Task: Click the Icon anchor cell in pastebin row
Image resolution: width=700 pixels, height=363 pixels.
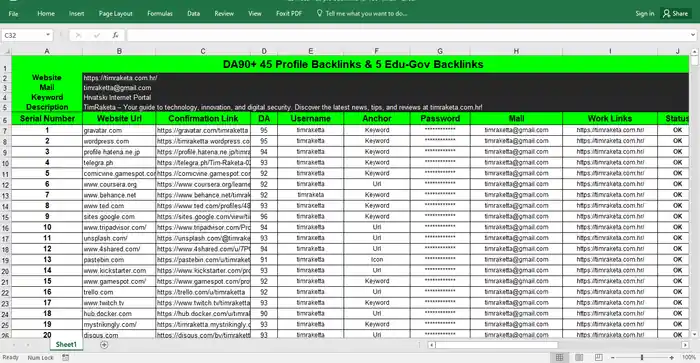Action: (x=377, y=259)
